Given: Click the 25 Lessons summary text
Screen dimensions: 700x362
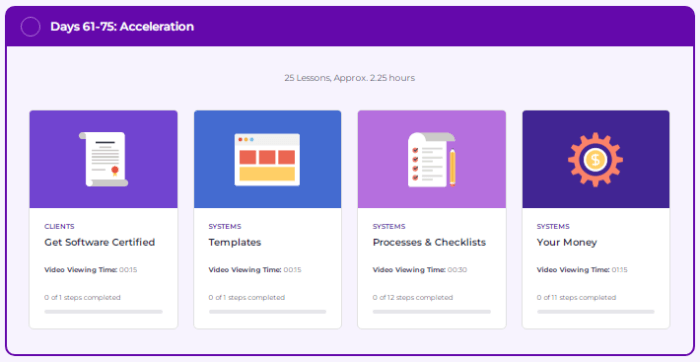Looking at the screenshot, I should [350, 78].
